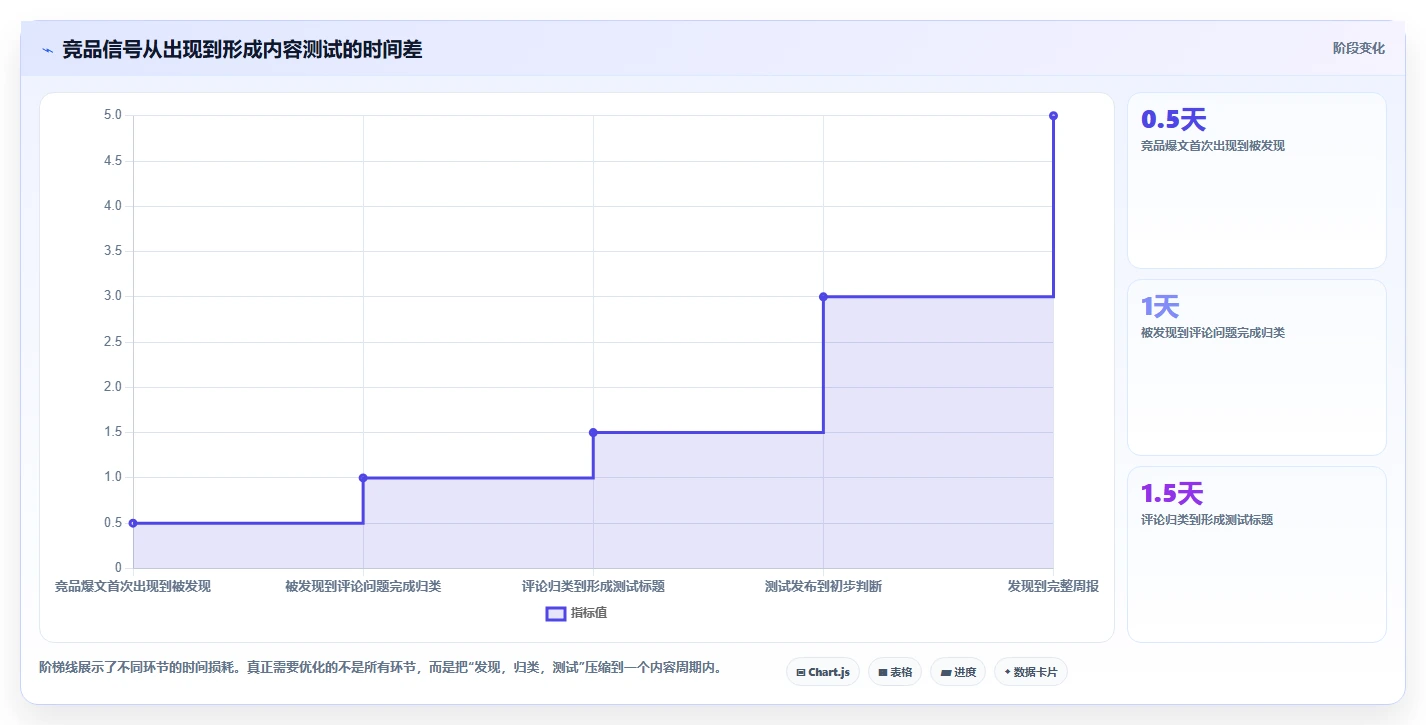The height and width of the screenshot is (725, 1426).
Task: Click the x-axis label 竞品爆文首次出现到被发现
Action: [133, 586]
